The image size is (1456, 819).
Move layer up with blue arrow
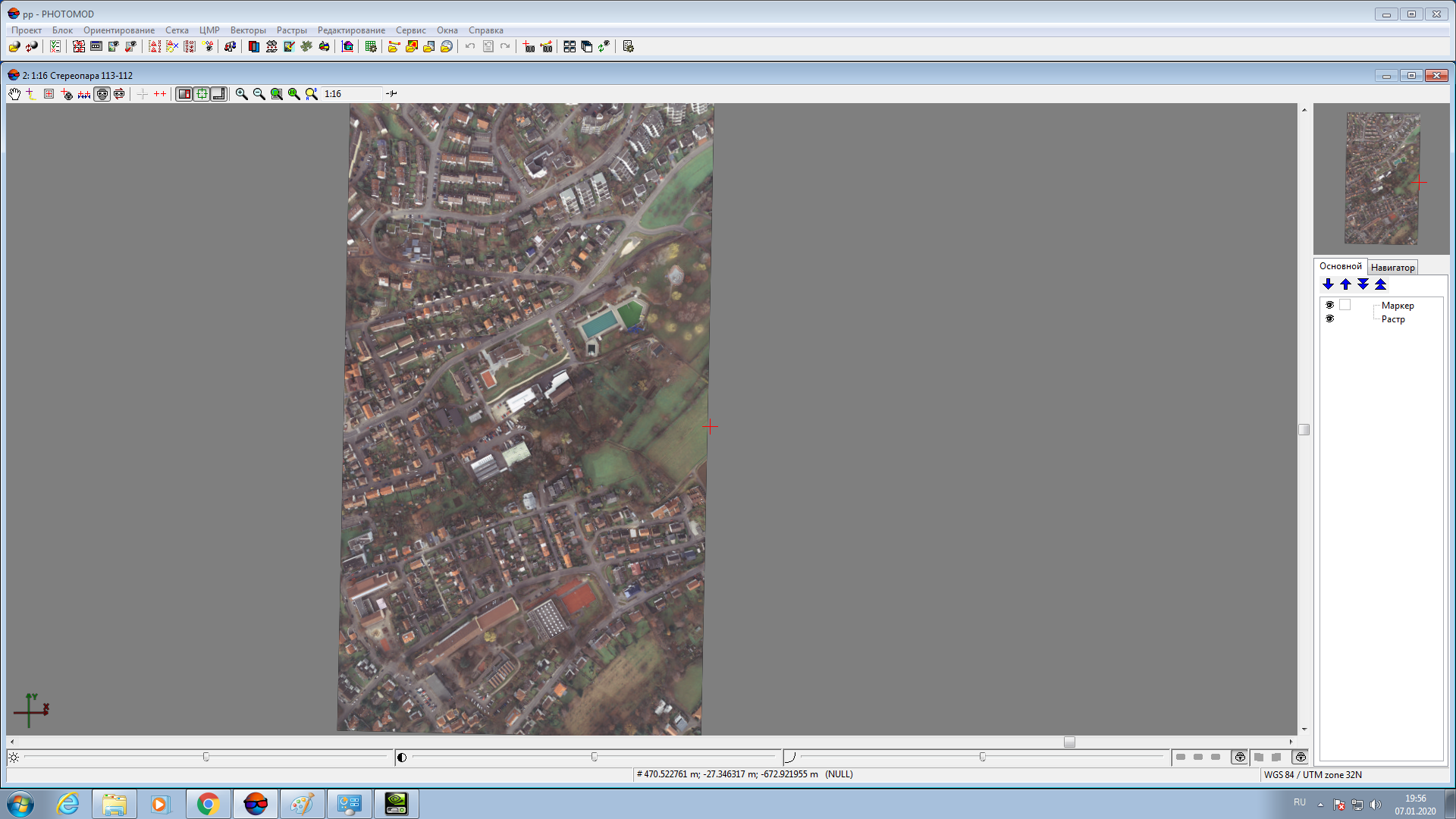[x=1345, y=284]
